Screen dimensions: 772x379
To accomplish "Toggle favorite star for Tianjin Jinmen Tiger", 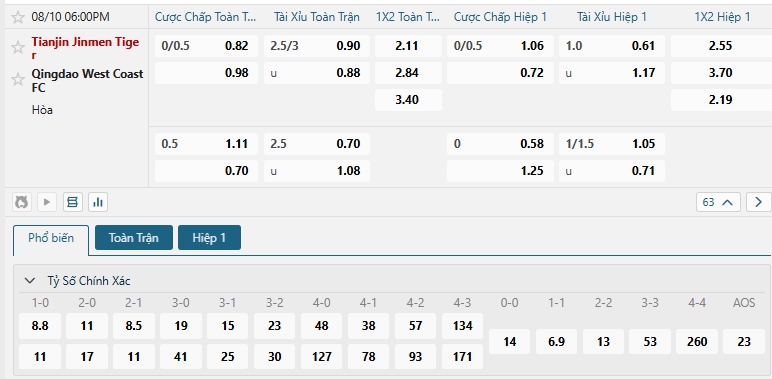I will tap(18, 47).
